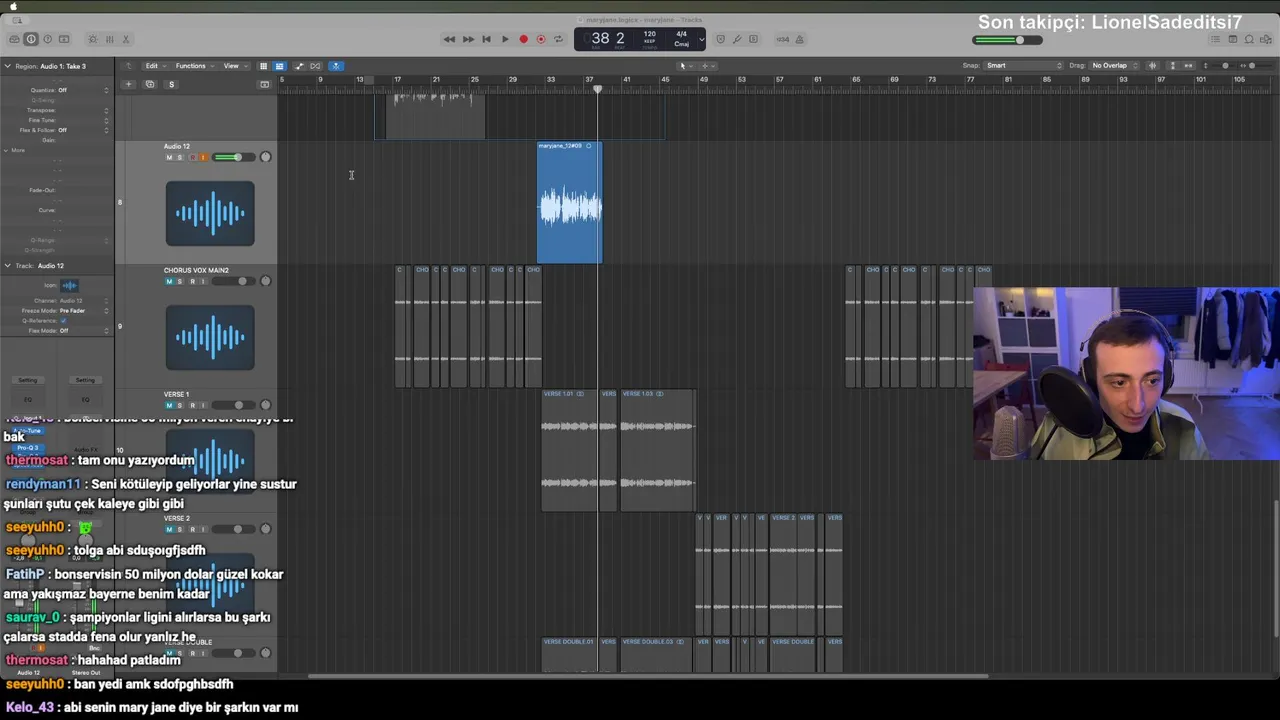Viewport: 1280px width, 720px height.
Task: Open the View menu in Tracks area
Action: (235, 66)
